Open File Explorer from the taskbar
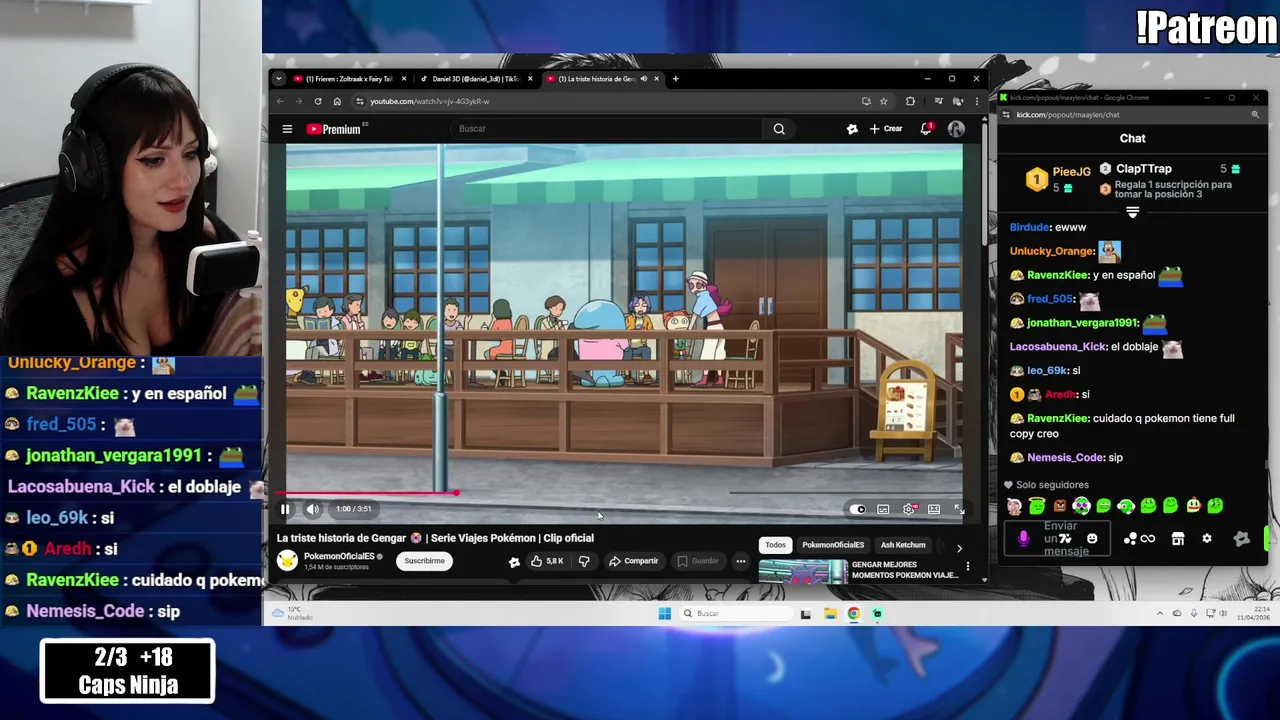Viewport: 1280px width, 720px height. (x=830, y=614)
